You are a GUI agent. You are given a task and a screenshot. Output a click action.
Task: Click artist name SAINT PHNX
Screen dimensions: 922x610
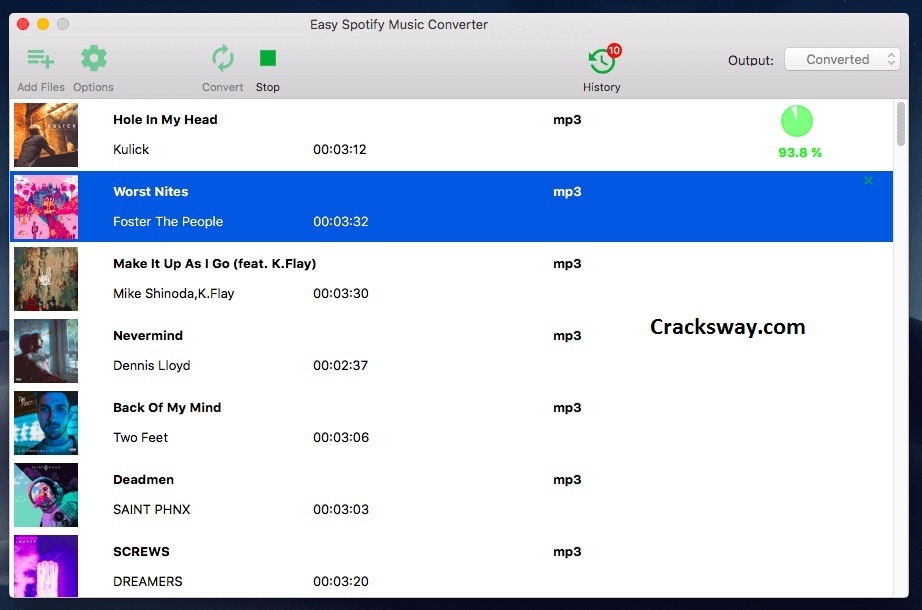(x=152, y=509)
